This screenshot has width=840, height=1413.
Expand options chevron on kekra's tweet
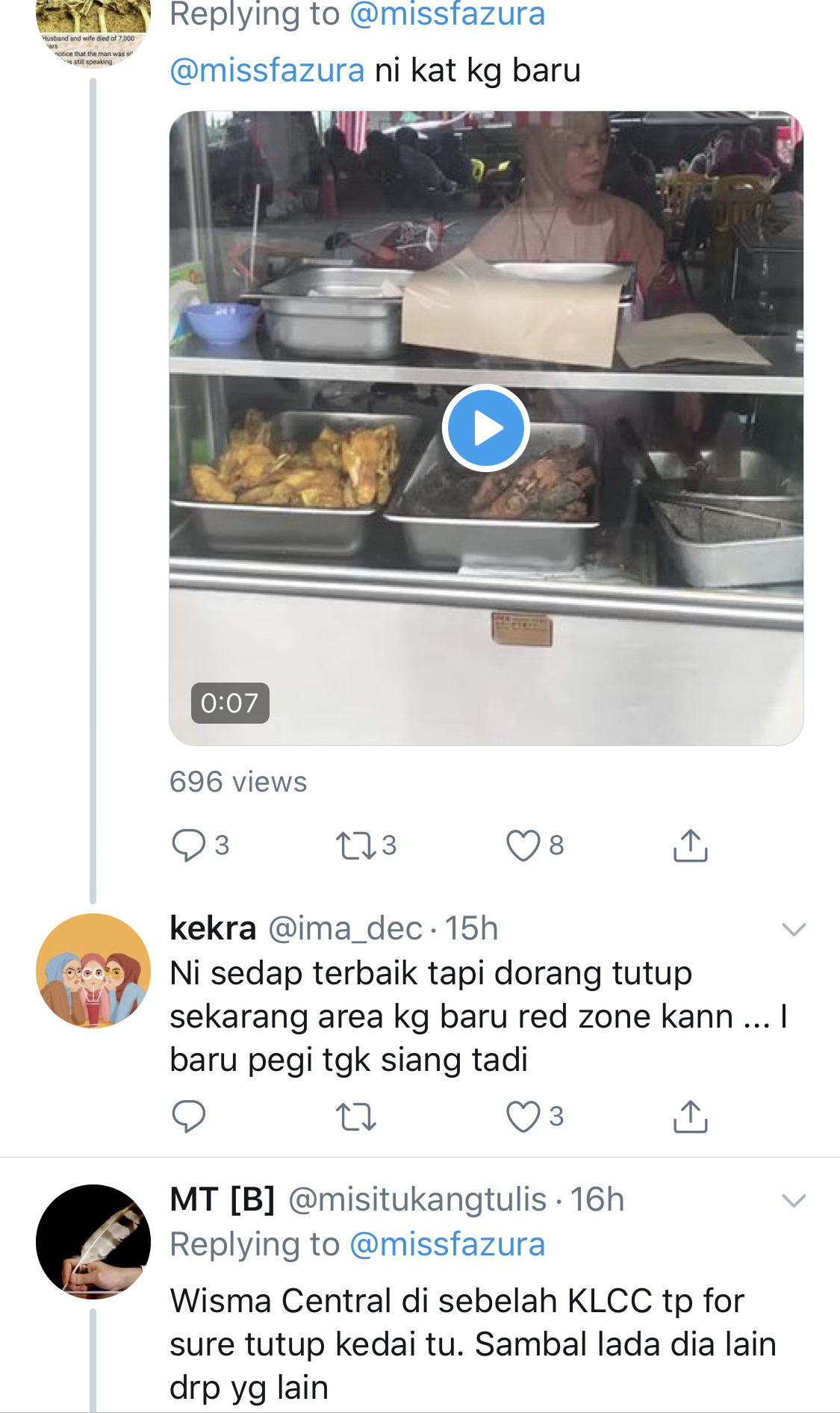(793, 930)
